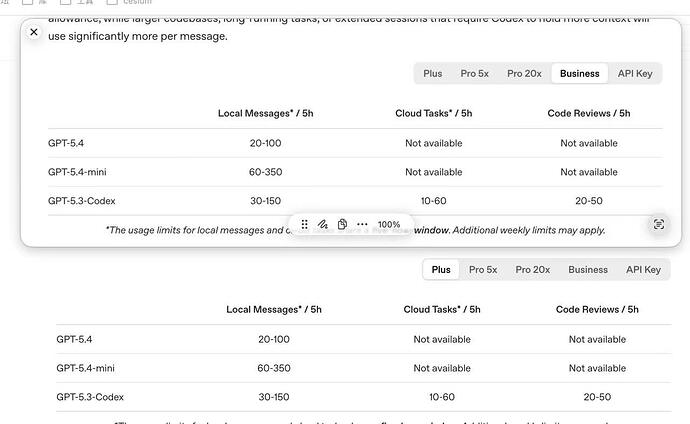
Task: Click the GPT-5.4 row label on the page below
Action: coord(74,339)
